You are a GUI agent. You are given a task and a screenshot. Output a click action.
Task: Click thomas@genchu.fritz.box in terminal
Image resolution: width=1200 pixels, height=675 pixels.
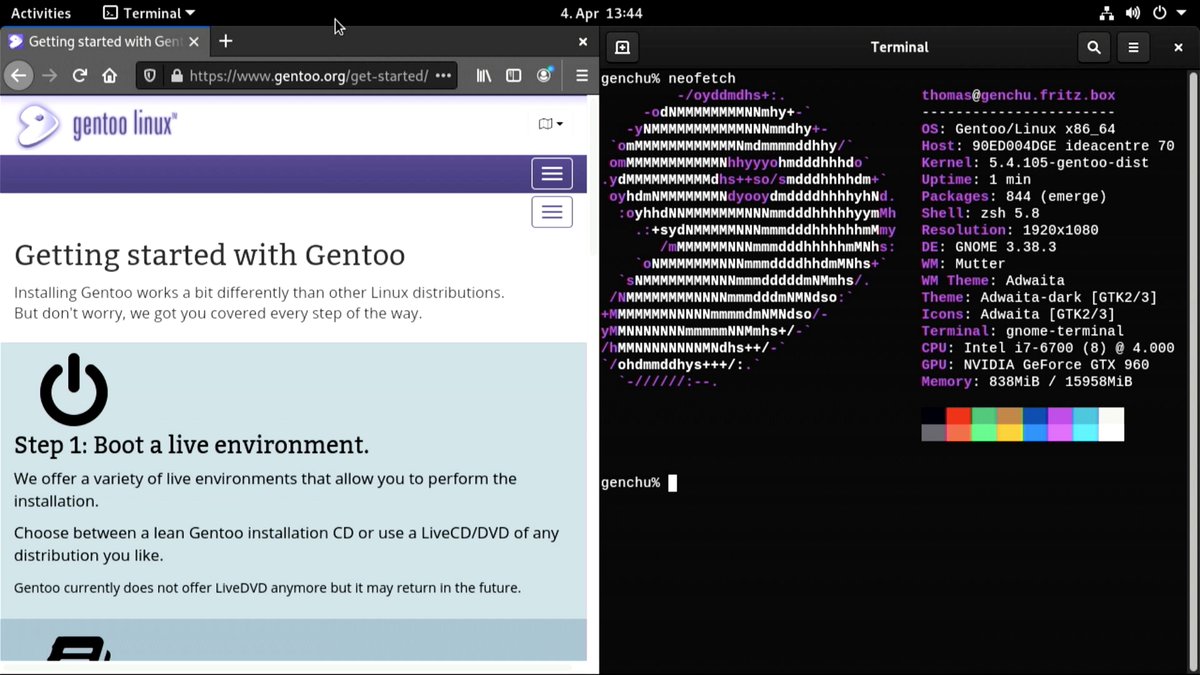(1018, 95)
